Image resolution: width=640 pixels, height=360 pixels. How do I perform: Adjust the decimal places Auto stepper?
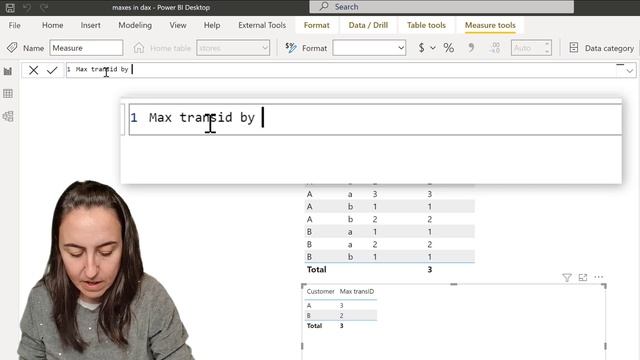click(x=547, y=48)
